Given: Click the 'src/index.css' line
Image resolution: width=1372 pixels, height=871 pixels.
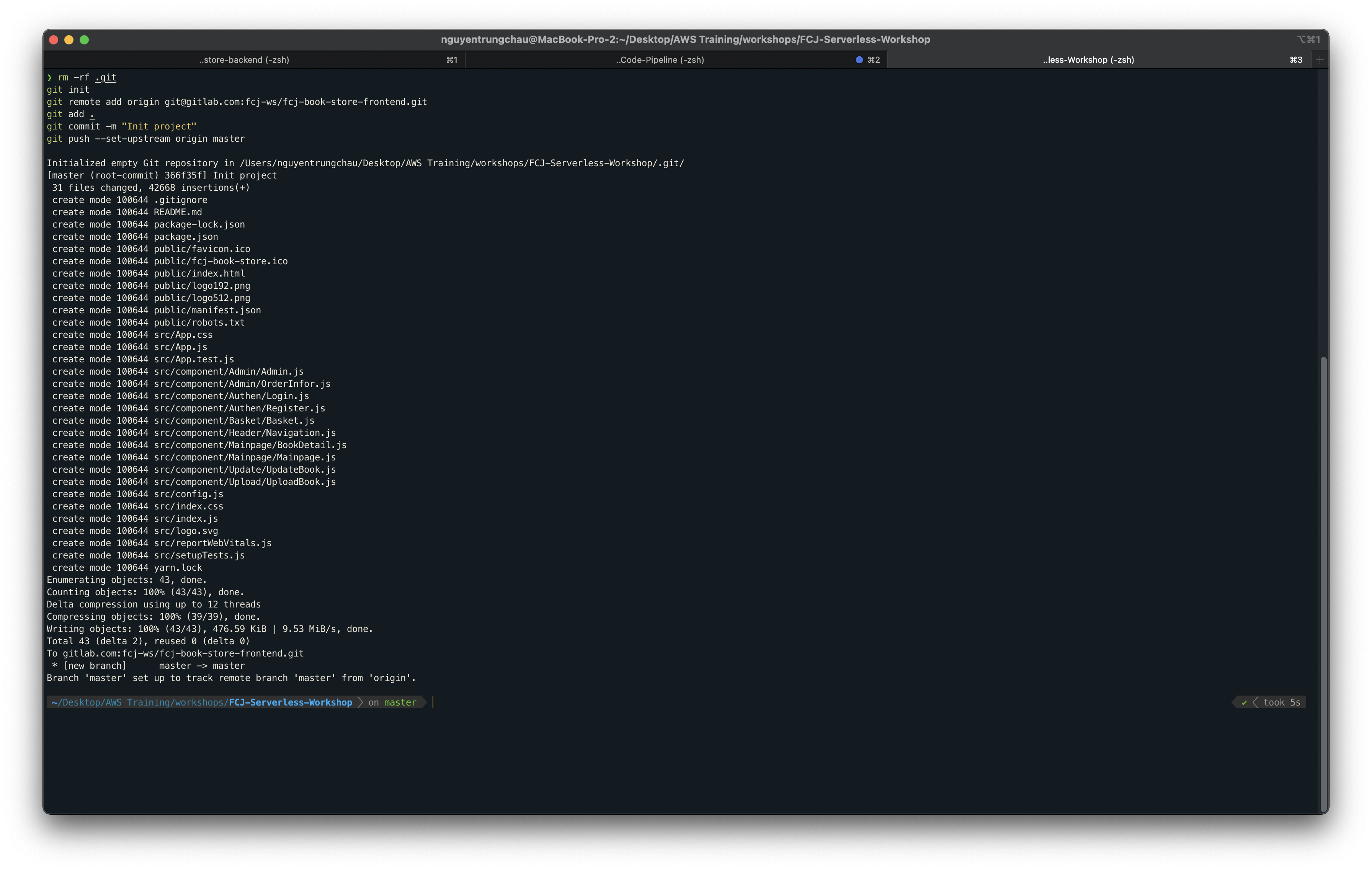Looking at the screenshot, I should pyautogui.click(x=138, y=506).
